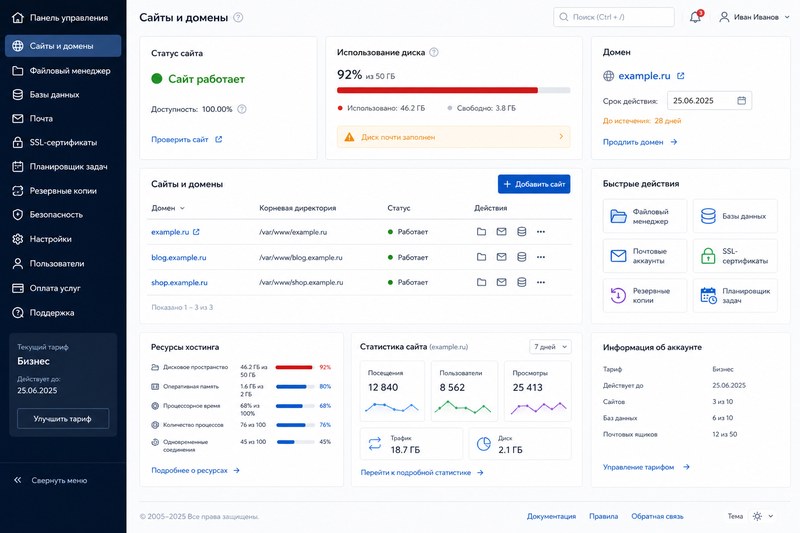Open folder icon for shop.example.ru row
This screenshot has width=800, height=533.
tap(481, 282)
